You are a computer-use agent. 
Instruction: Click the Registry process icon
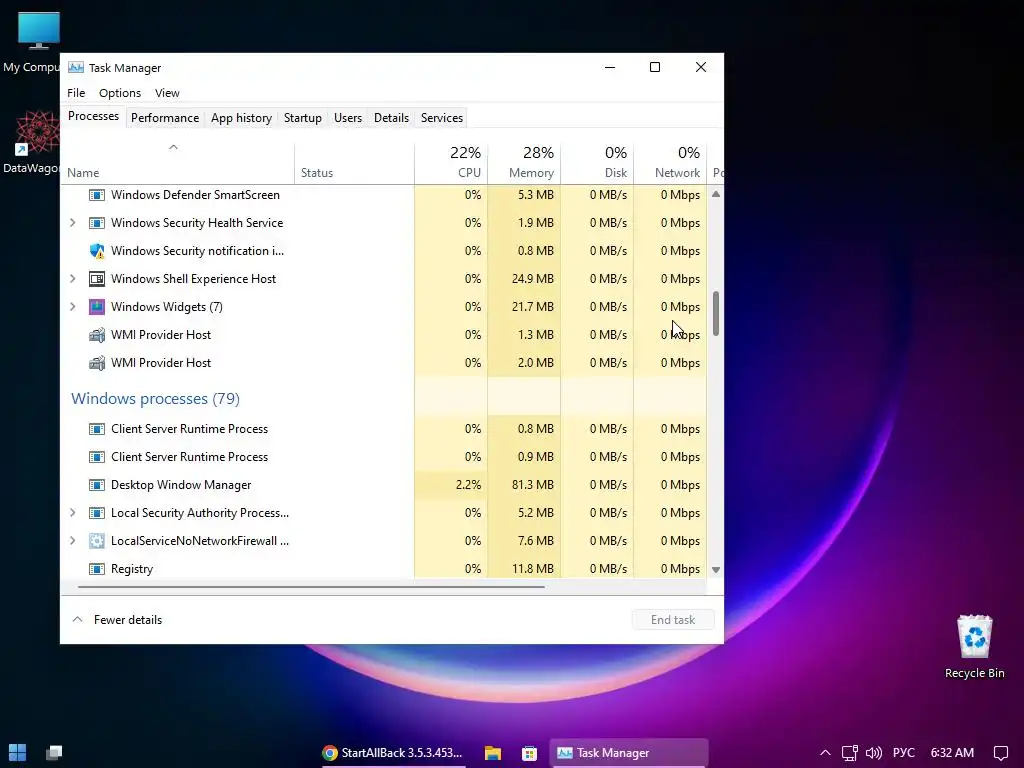[97, 569]
